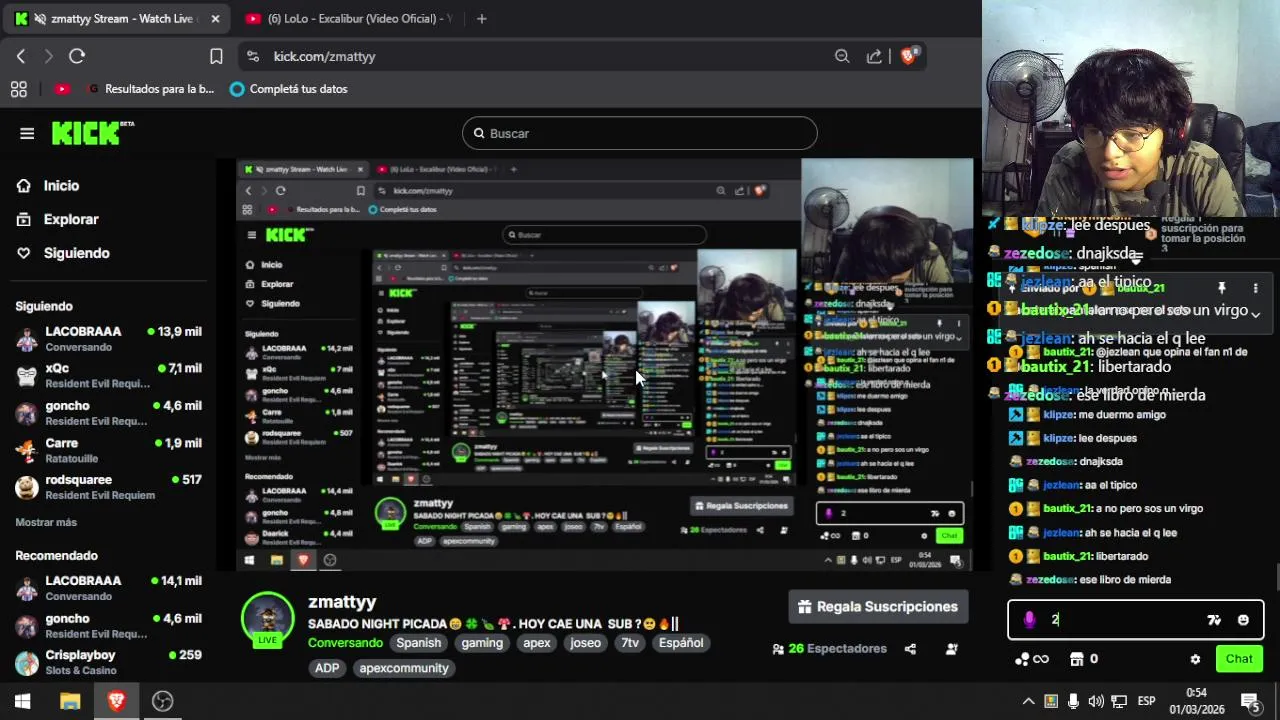The height and width of the screenshot is (720, 1280).
Task: Switch to the LoLo Excalibur YouTube tab
Action: [x=348, y=19]
